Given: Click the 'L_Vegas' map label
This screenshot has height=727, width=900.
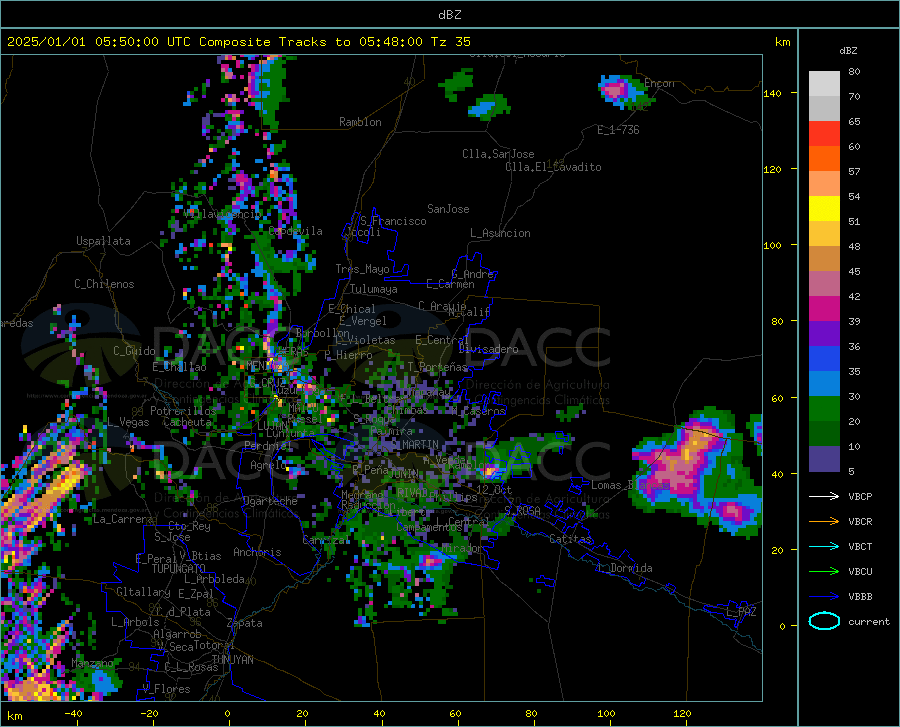Looking at the screenshot, I should (128, 422).
